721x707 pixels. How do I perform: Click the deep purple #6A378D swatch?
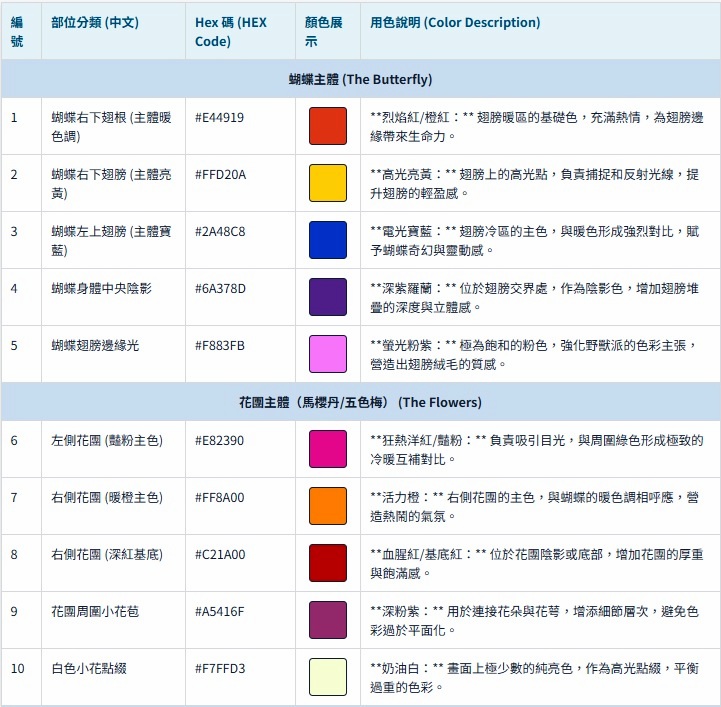pos(327,297)
